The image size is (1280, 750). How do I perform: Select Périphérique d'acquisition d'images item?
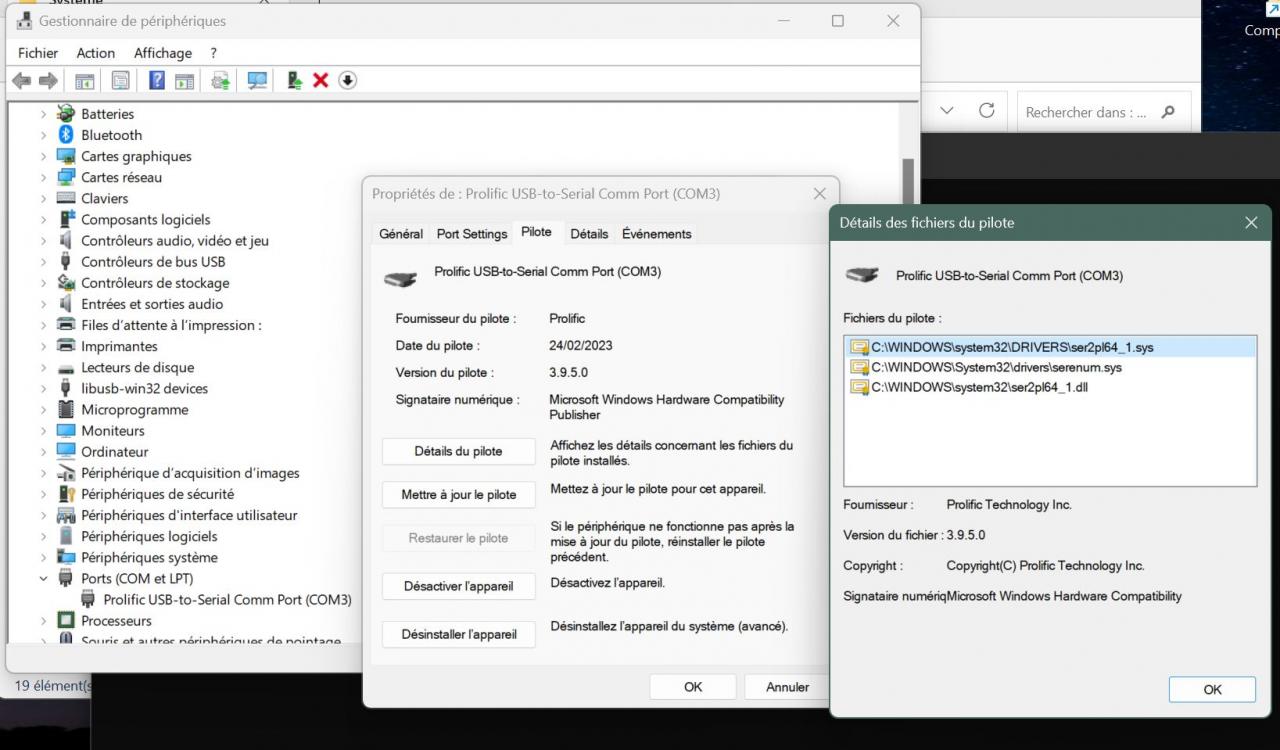click(190, 473)
